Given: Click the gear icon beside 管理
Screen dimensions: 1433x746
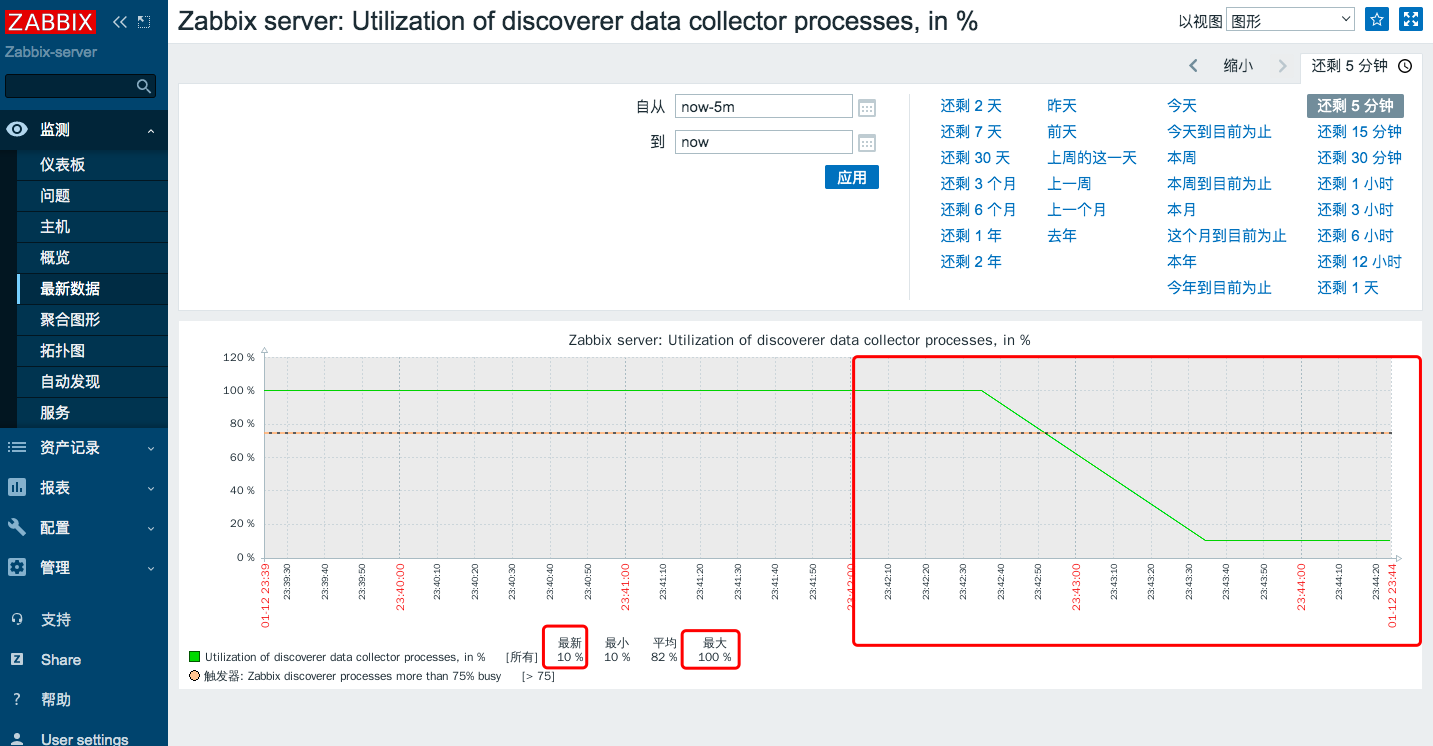Looking at the screenshot, I should (x=17, y=567).
